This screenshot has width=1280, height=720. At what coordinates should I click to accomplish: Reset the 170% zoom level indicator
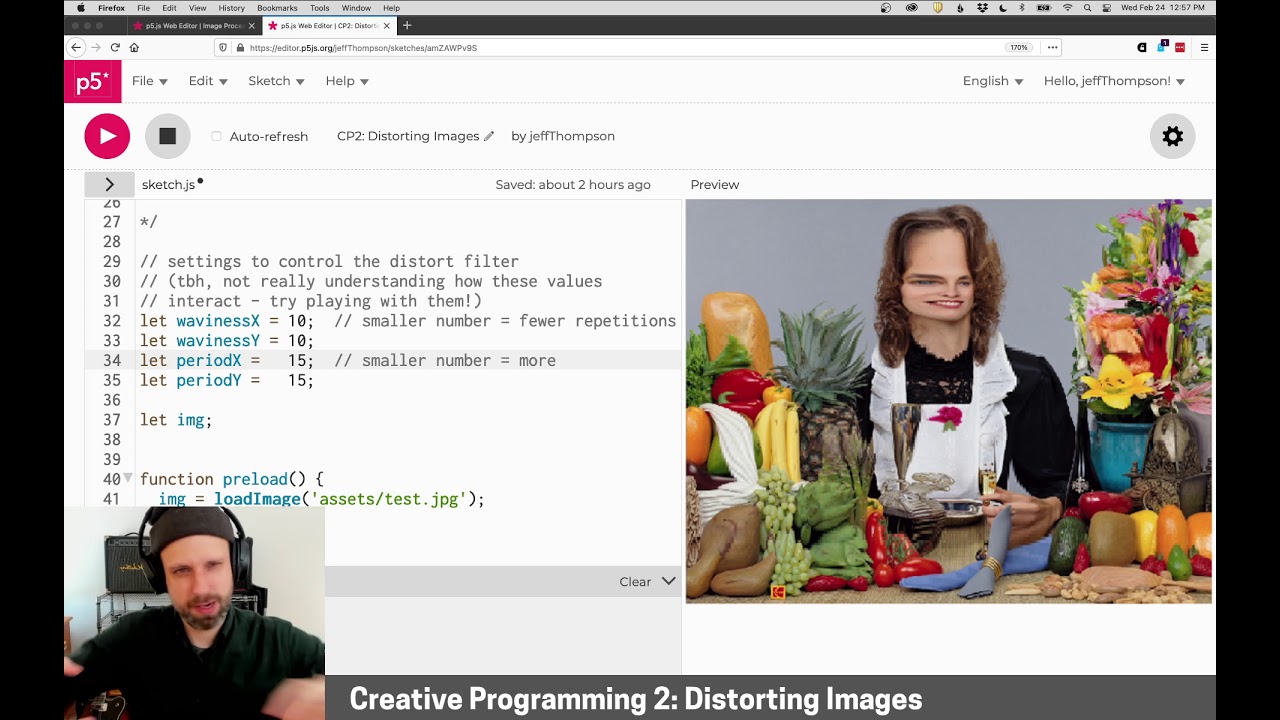(x=1018, y=47)
